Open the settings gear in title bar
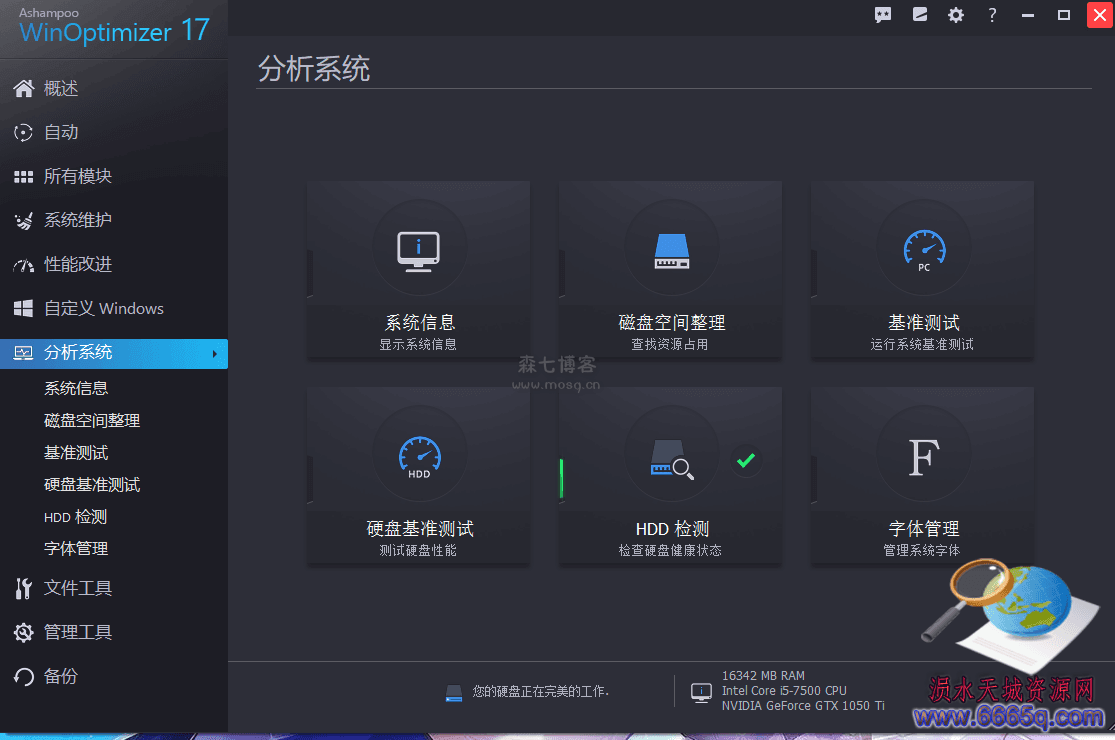1115x740 pixels. pos(956,15)
